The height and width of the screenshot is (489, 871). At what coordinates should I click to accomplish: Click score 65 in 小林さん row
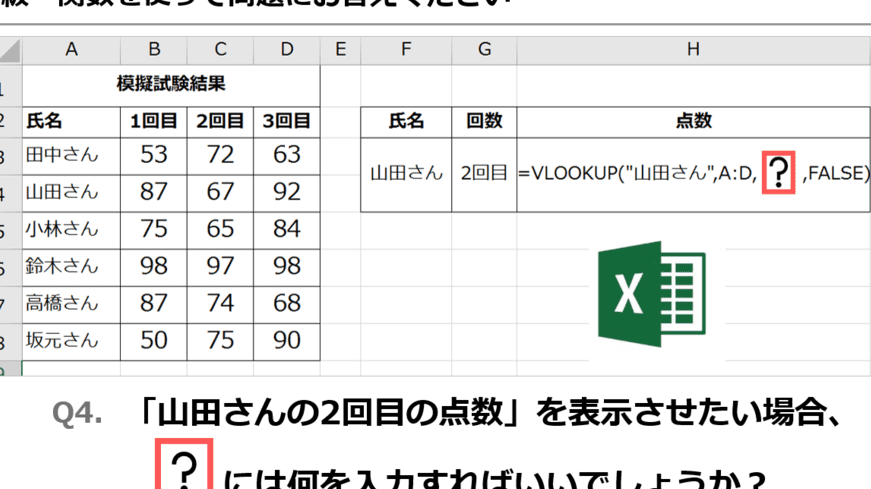click(x=220, y=231)
